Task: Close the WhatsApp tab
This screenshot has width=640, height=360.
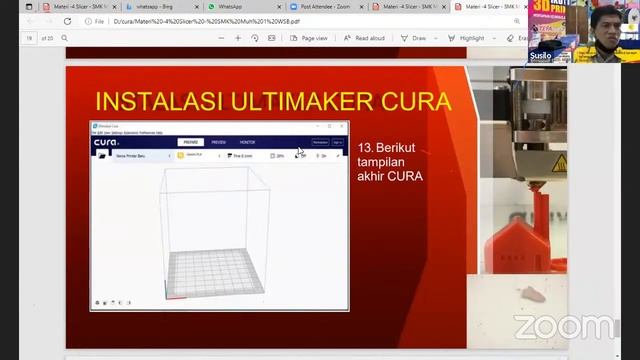Action: point(279,7)
